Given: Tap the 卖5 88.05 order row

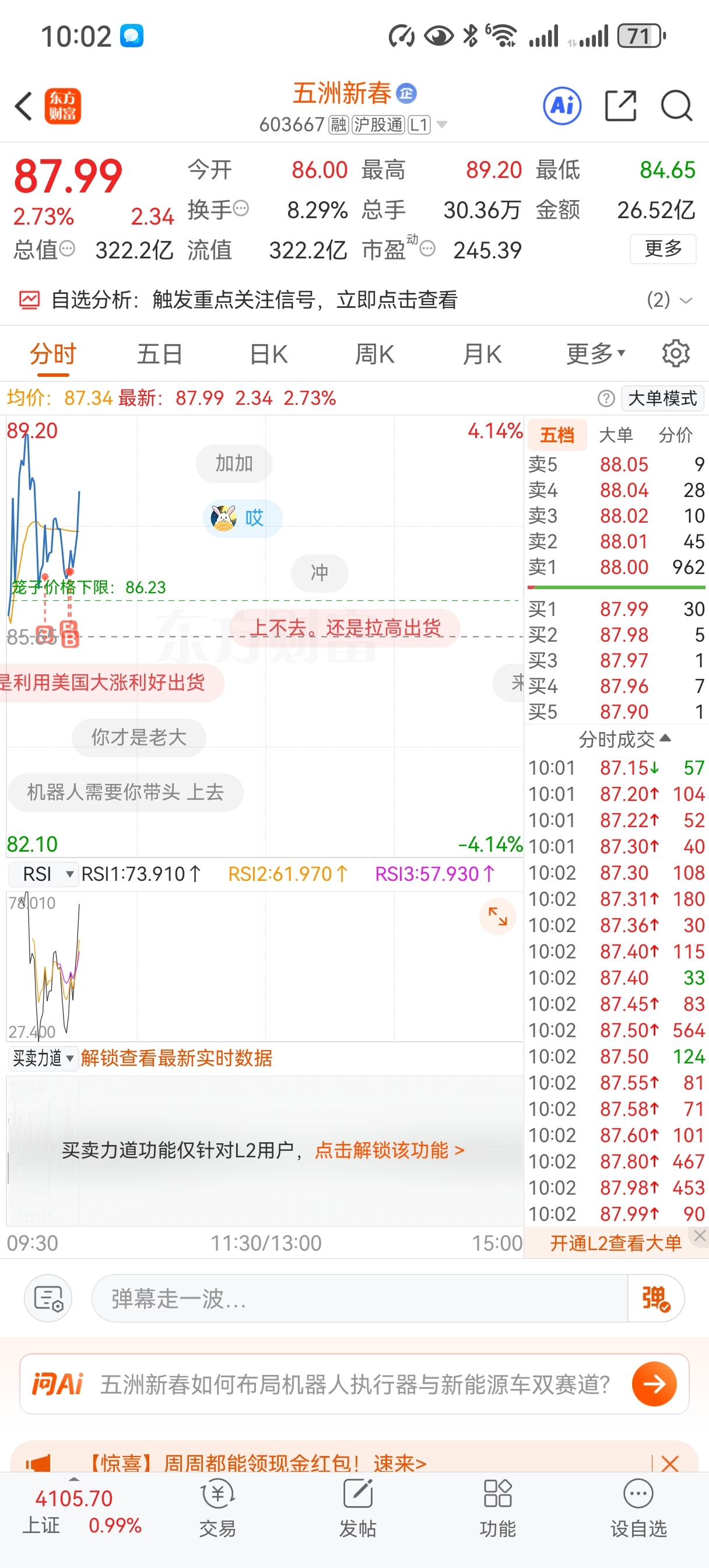Looking at the screenshot, I should click(616, 464).
